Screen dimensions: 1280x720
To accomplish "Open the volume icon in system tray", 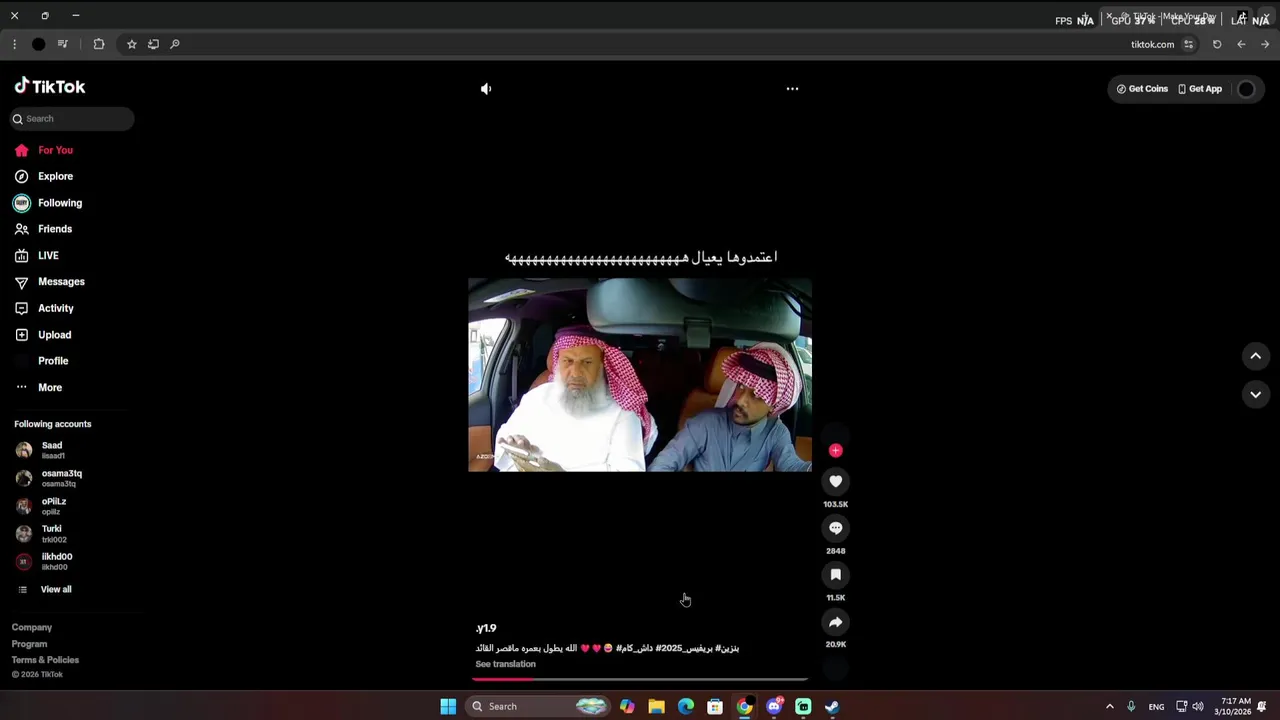I will click(x=1198, y=706).
